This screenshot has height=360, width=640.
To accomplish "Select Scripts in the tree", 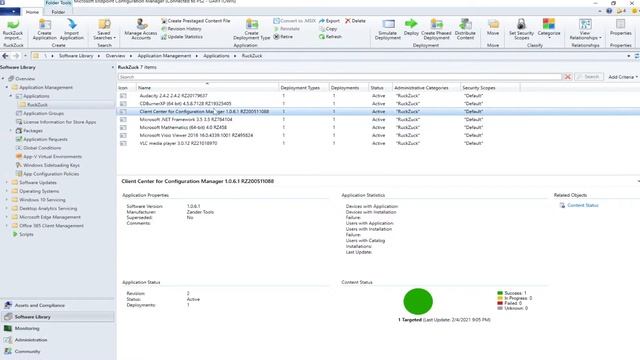I will tap(26, 234).
